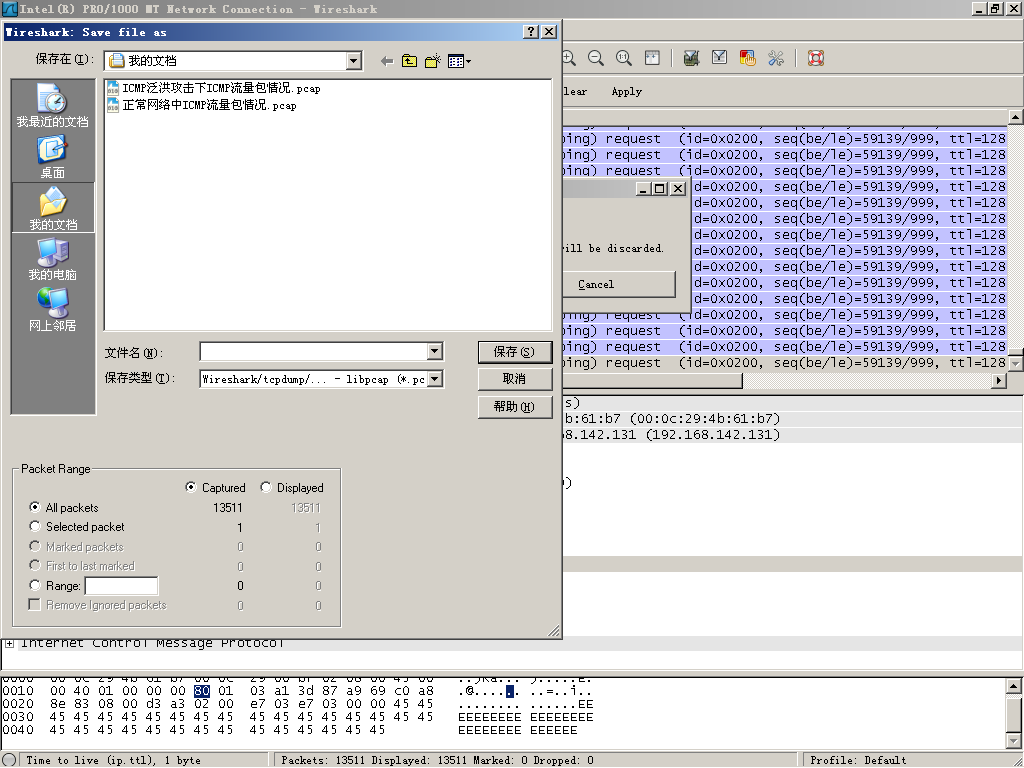The width and height of the screenshot is (1024, 768).
Task: Open Wireshark Preferences tools icon
Action: tap(776, 58)
